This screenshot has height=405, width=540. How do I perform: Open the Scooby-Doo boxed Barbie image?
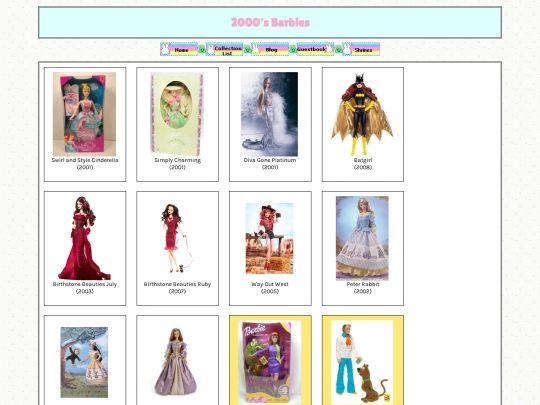(x=270, y=362)
